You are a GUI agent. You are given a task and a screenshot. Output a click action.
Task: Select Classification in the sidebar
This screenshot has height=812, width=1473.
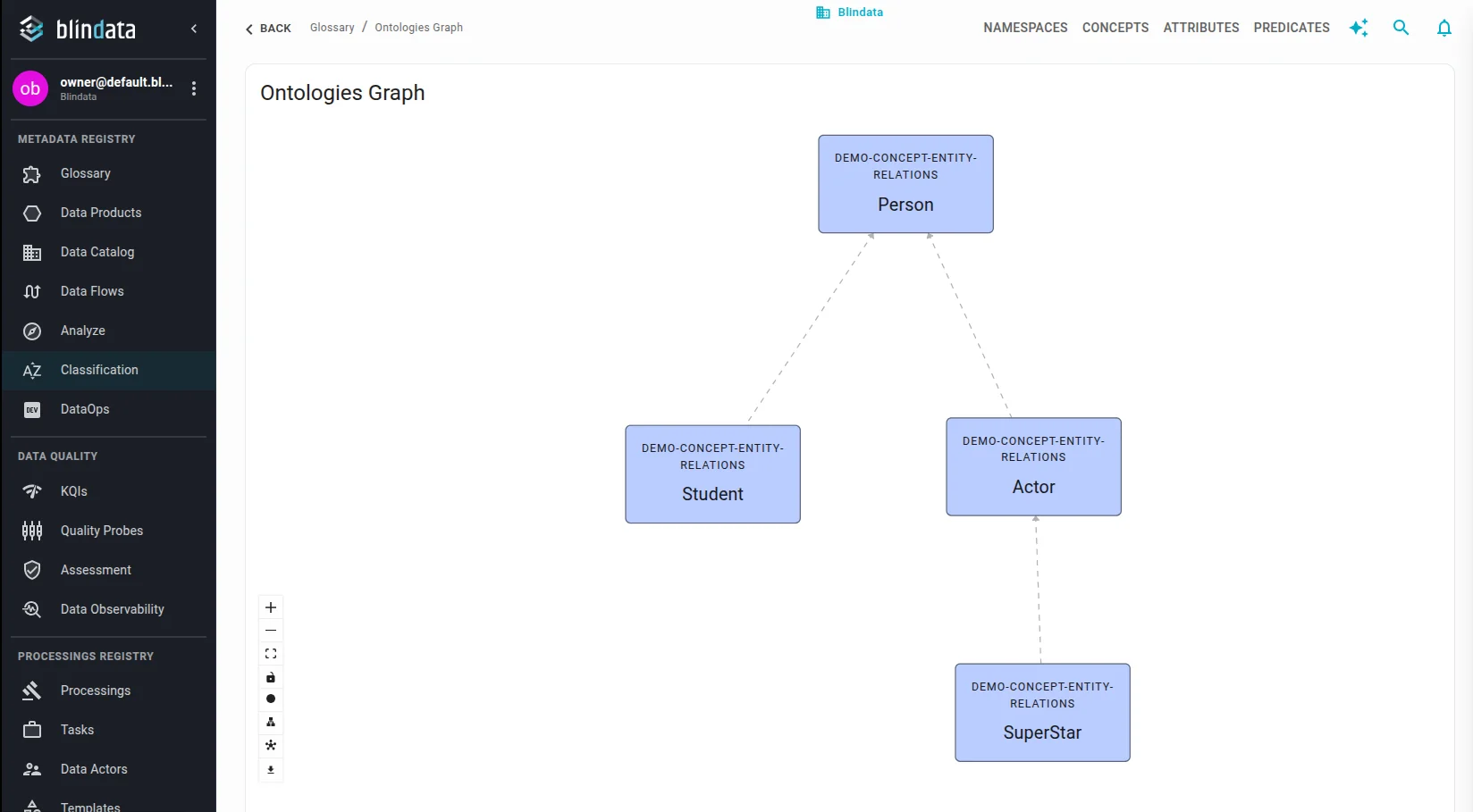108,370
